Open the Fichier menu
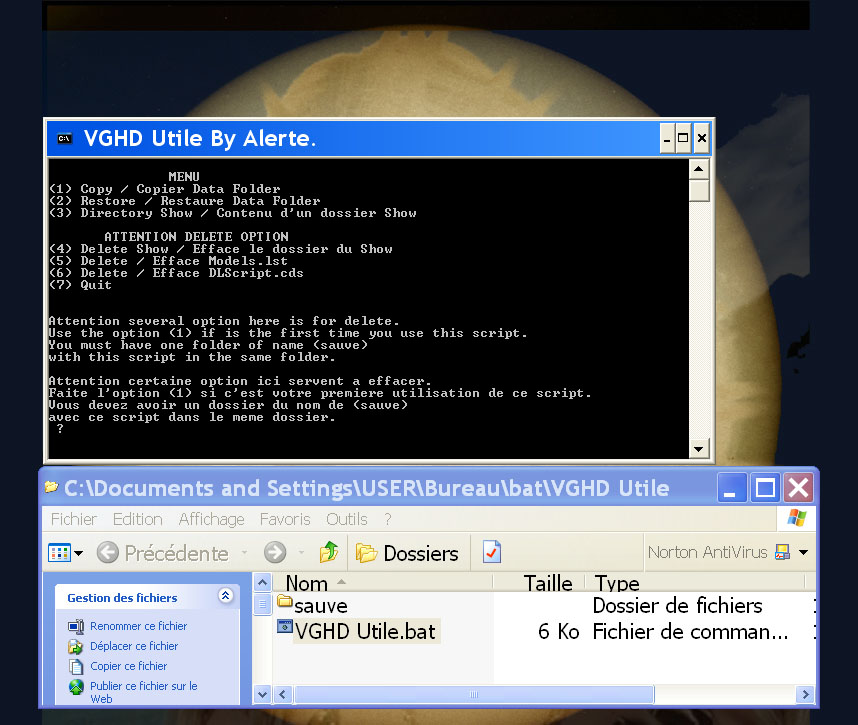The image size is (858, 725). click(x=74, y=519)
